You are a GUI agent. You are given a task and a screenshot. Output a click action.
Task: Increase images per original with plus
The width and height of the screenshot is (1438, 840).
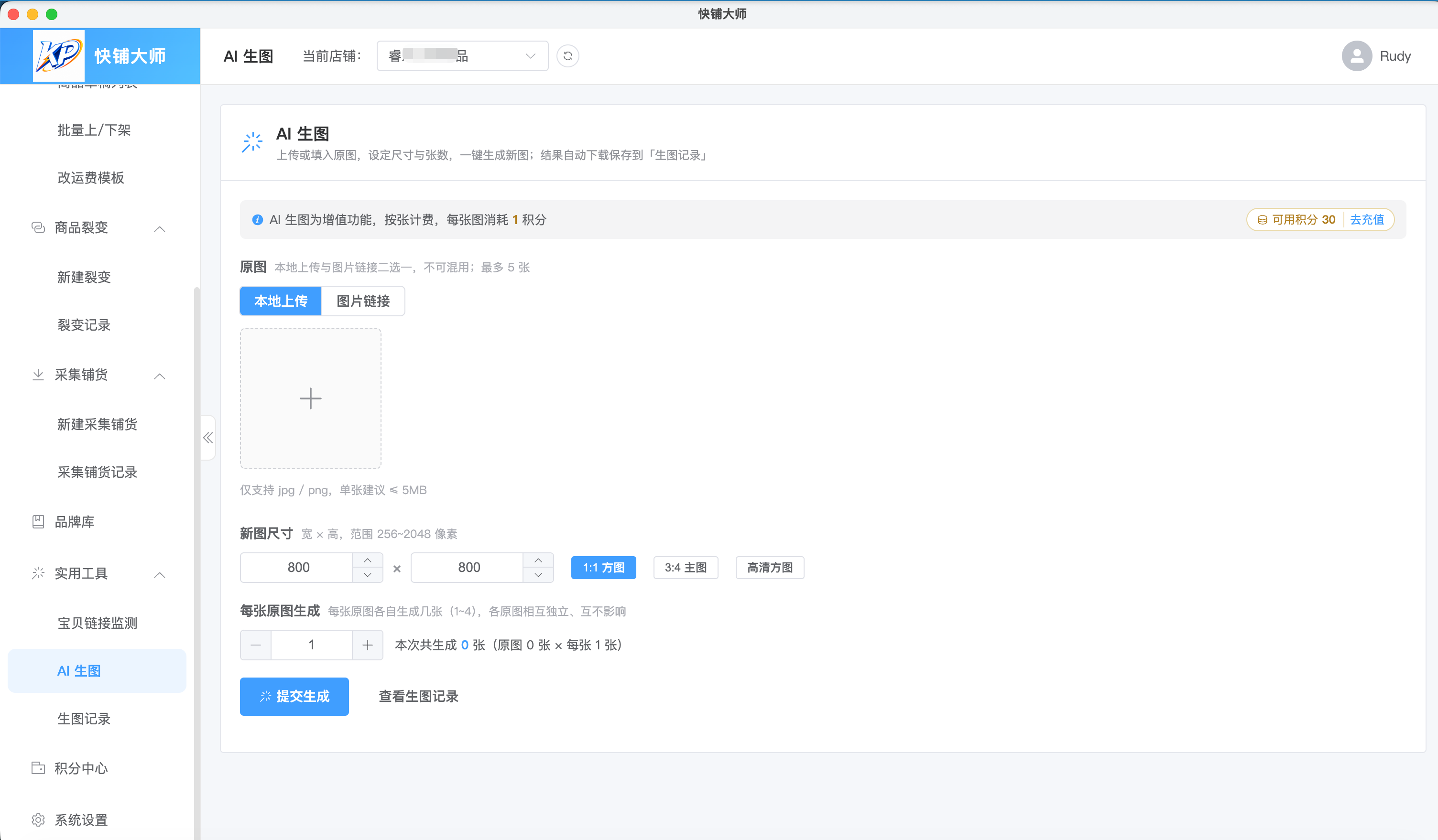(x=368, y=645)
